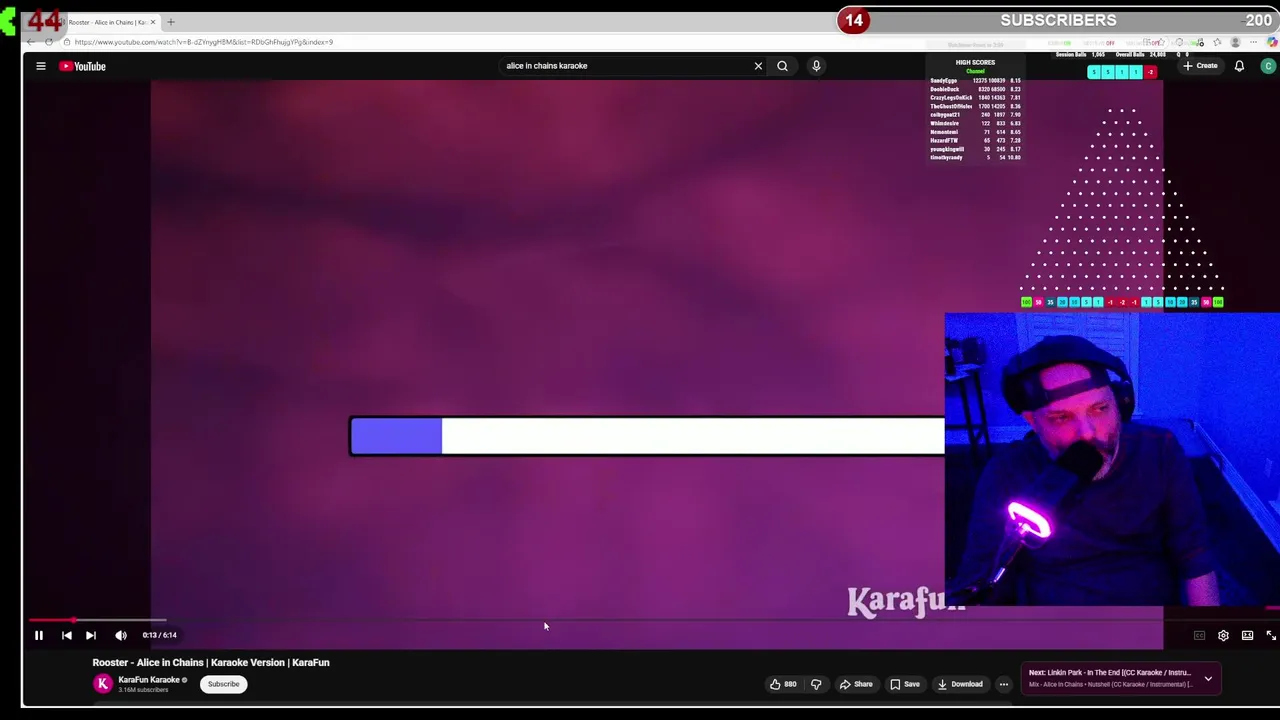Viewport: 1280px width, 720px height.
Task: Close the Rooster browser tab
Action: pos(153,22)
